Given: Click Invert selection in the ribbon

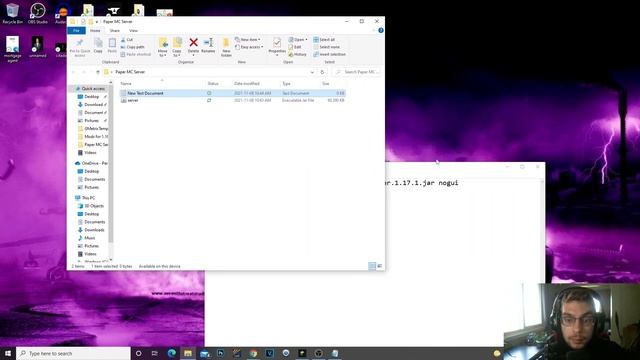Looking at the screenshot, I should coord(329,54).
